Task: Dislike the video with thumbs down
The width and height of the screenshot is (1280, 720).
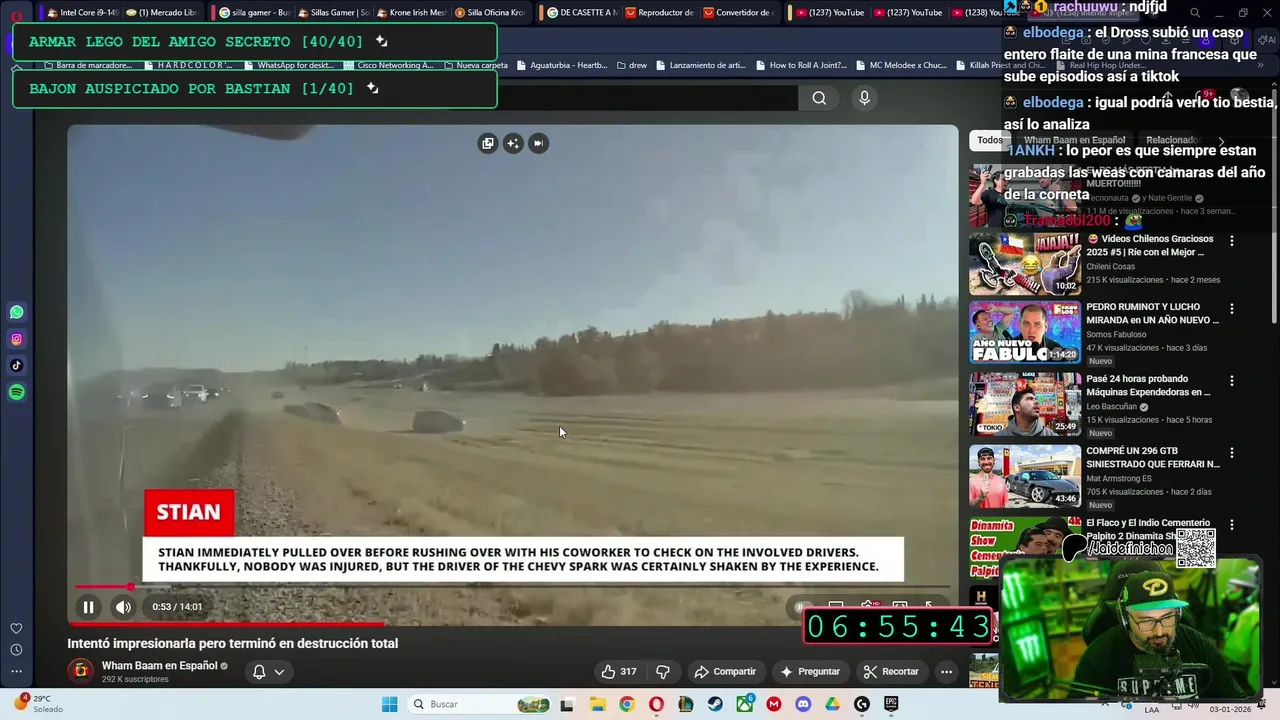Action: 662,671
